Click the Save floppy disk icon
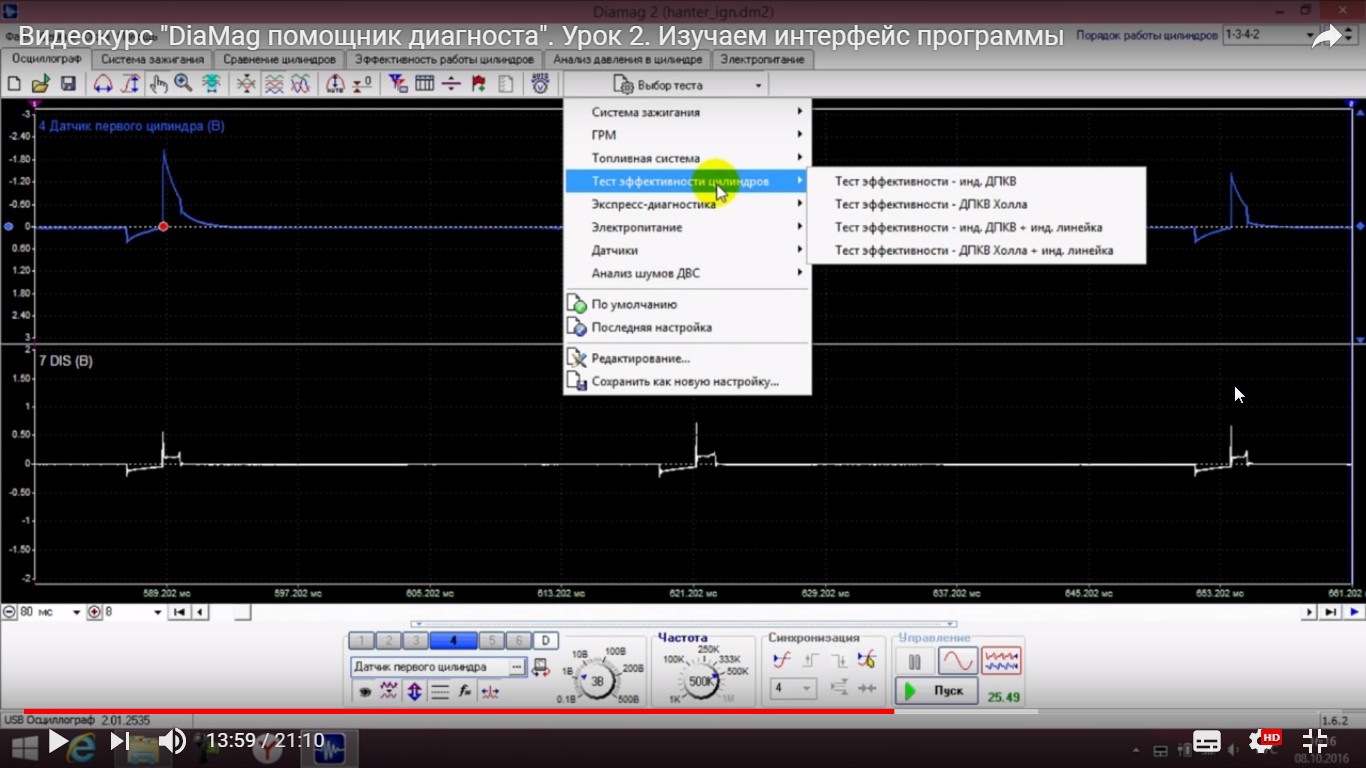 tap(68, 85)
